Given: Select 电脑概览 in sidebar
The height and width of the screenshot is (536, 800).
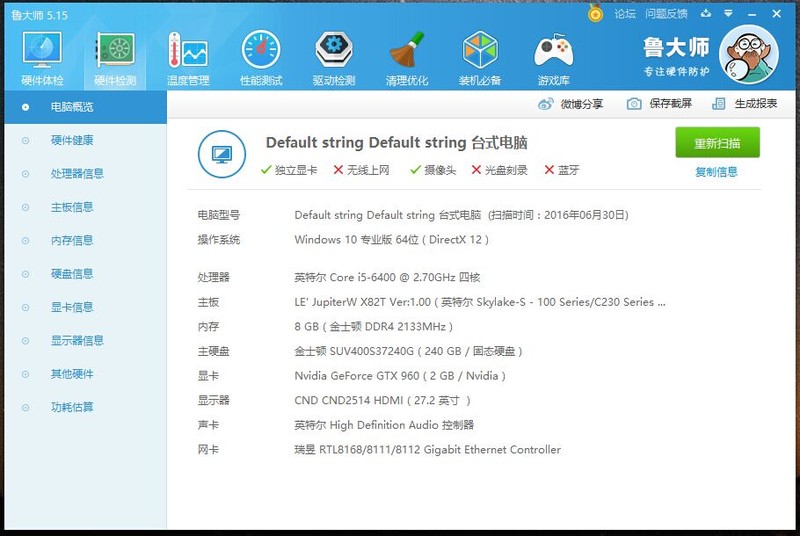Looking at the screenshot, I should click(x=86, y=107).
